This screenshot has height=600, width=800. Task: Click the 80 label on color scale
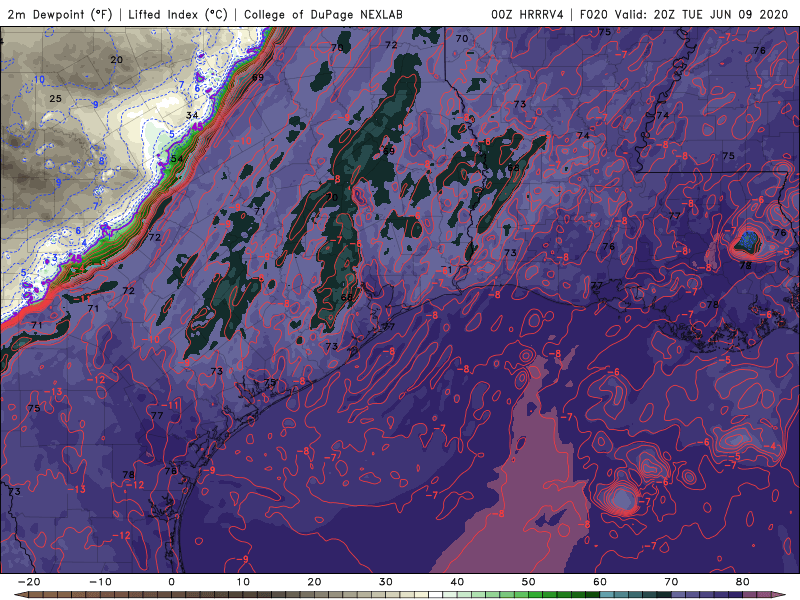[743, 582]
